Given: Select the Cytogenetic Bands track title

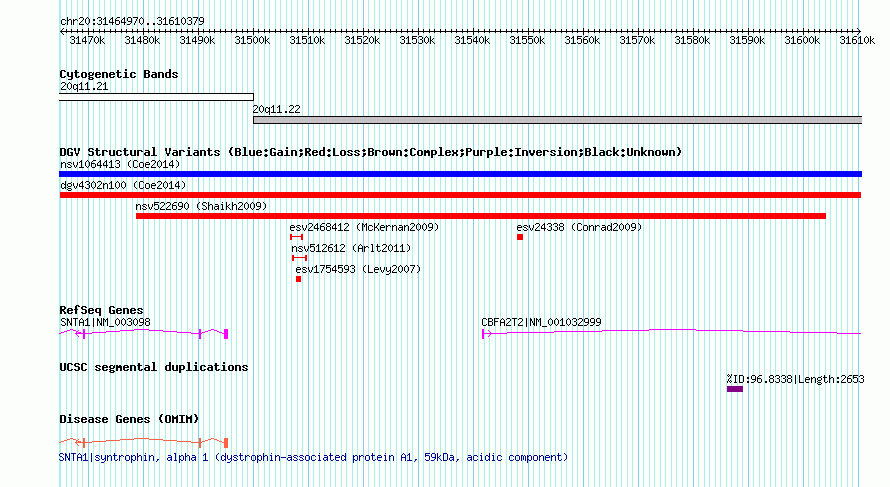Looking at the screenshot, I should click(119, 74).
